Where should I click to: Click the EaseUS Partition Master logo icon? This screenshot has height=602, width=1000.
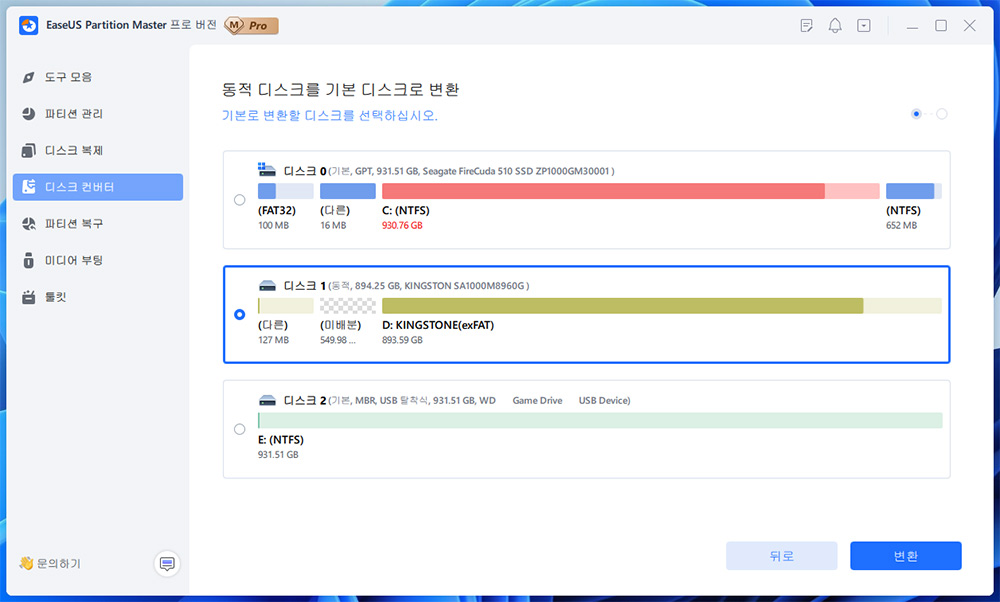29,26
